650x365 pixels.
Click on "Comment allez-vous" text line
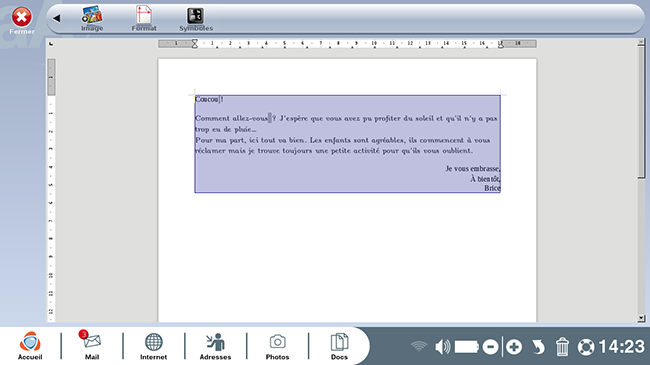tap(346, 118)
